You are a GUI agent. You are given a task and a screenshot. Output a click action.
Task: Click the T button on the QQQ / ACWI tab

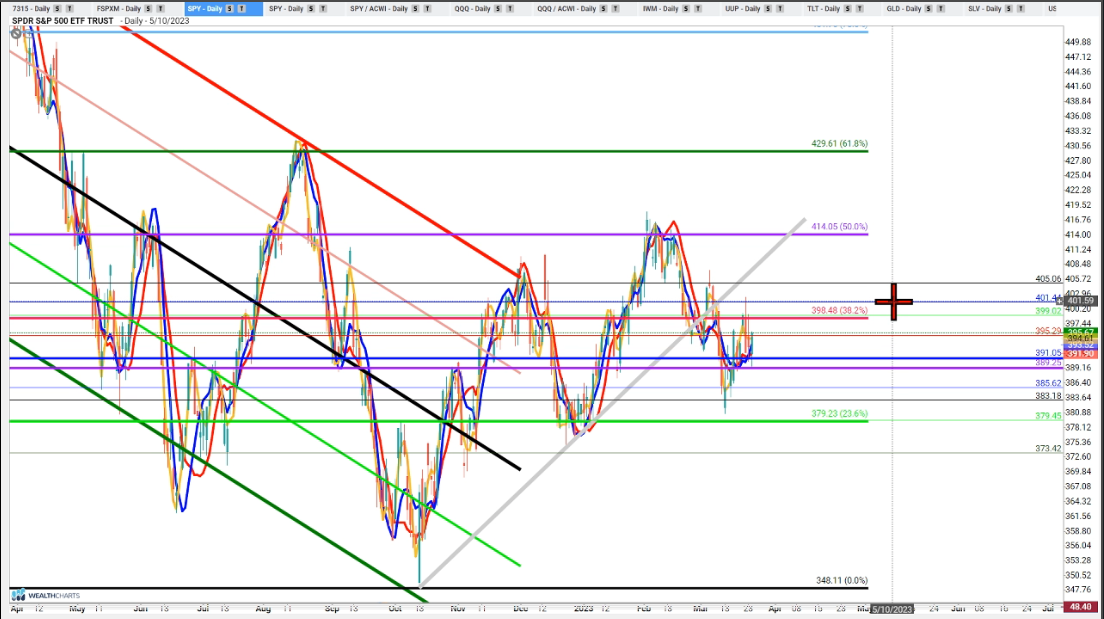[x=615, y=8]
